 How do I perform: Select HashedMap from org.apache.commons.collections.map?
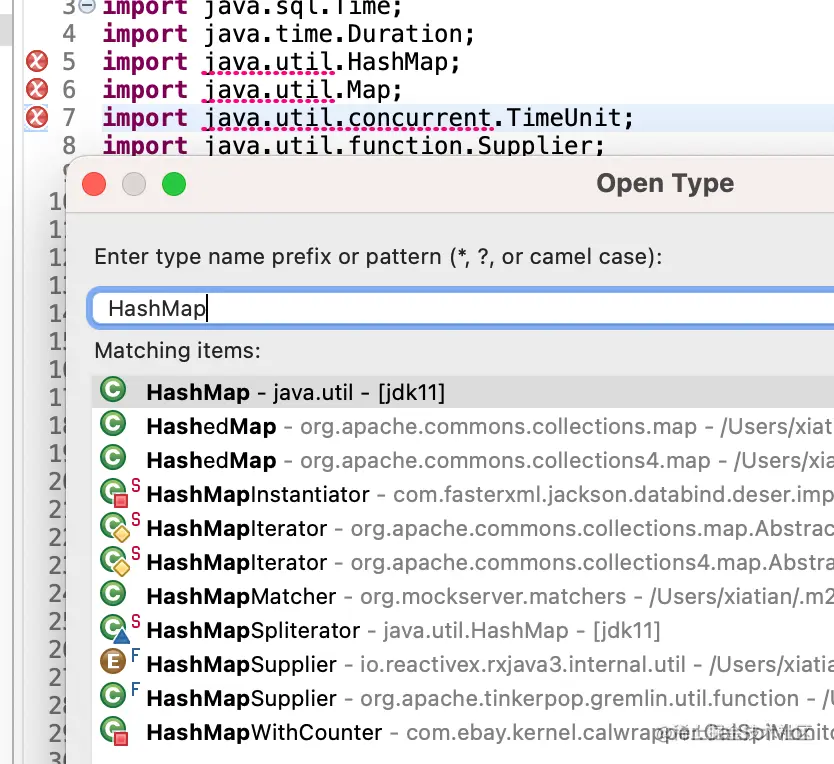pos(463,426)
